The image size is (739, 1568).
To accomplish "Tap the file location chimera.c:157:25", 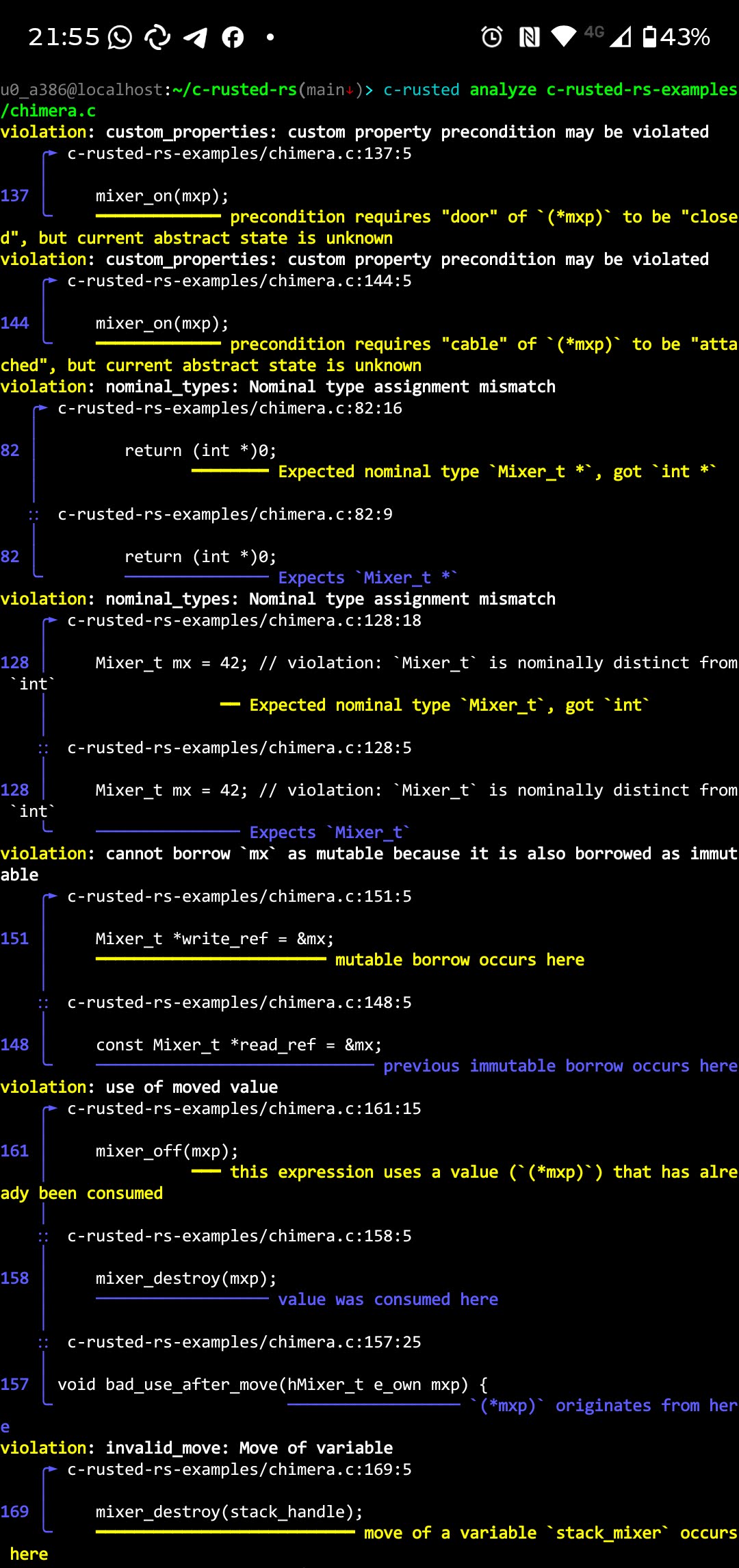I will pyautogui.click(x=244, y=1342).
